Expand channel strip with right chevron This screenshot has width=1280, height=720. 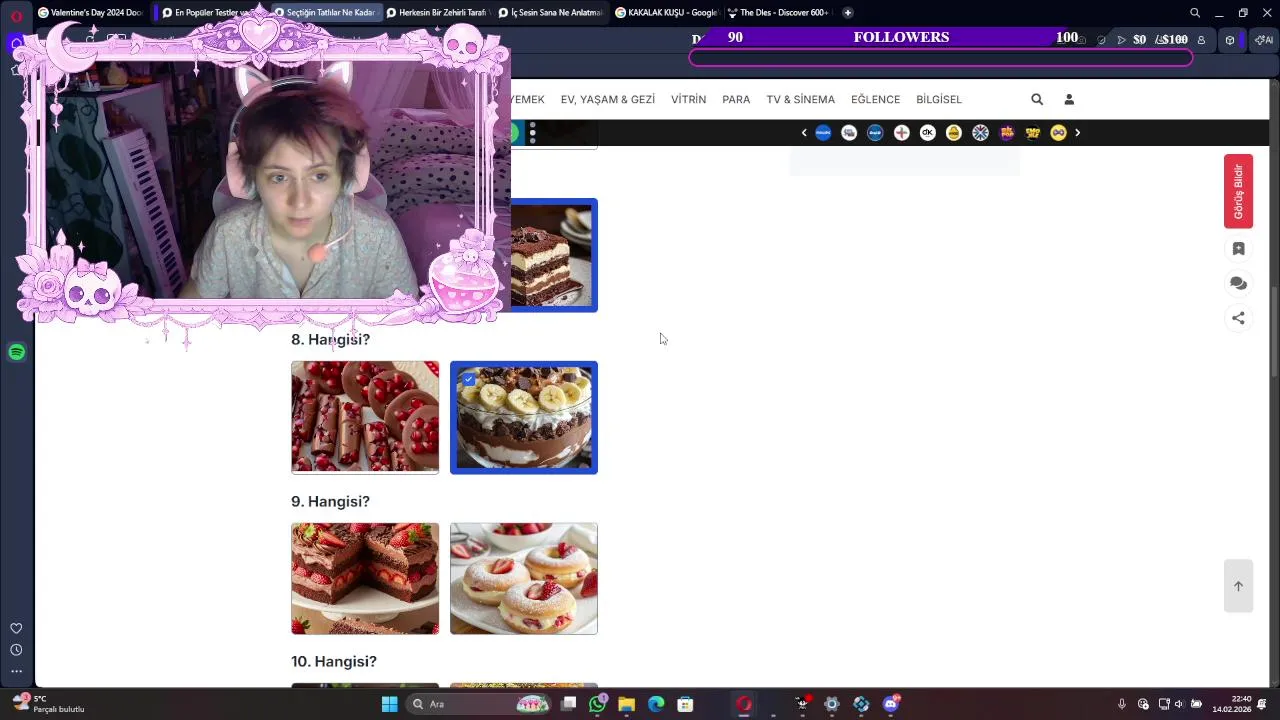click(x=1077, y=133)
